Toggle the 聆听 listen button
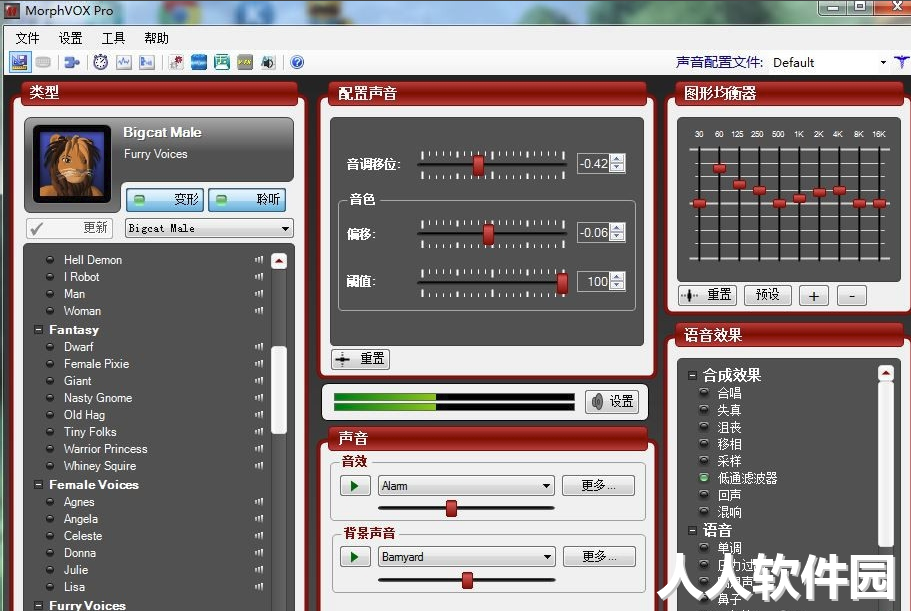 point(247,200)
